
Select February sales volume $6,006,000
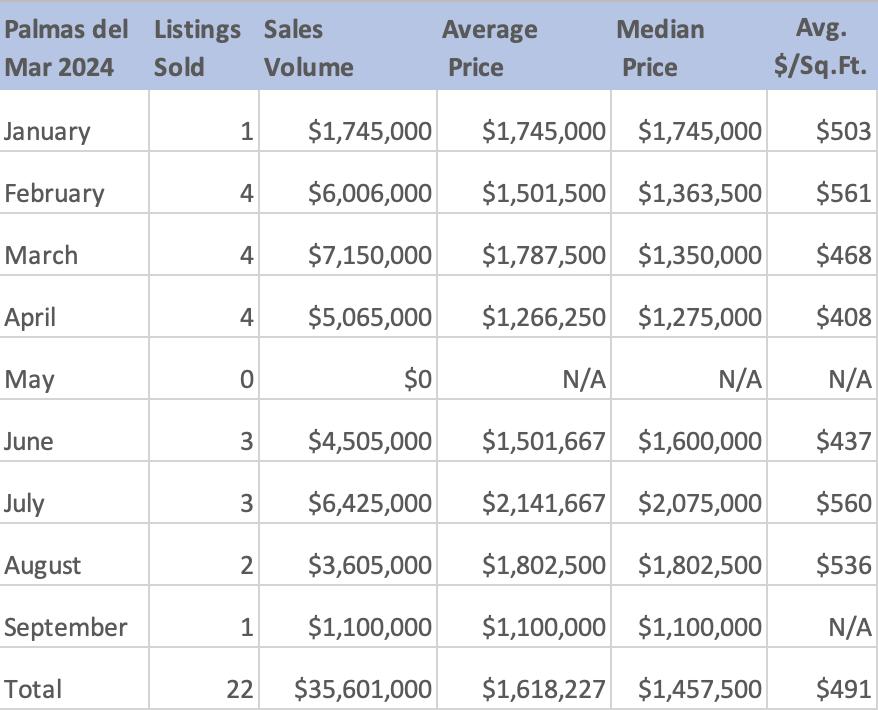coord(370,194)
